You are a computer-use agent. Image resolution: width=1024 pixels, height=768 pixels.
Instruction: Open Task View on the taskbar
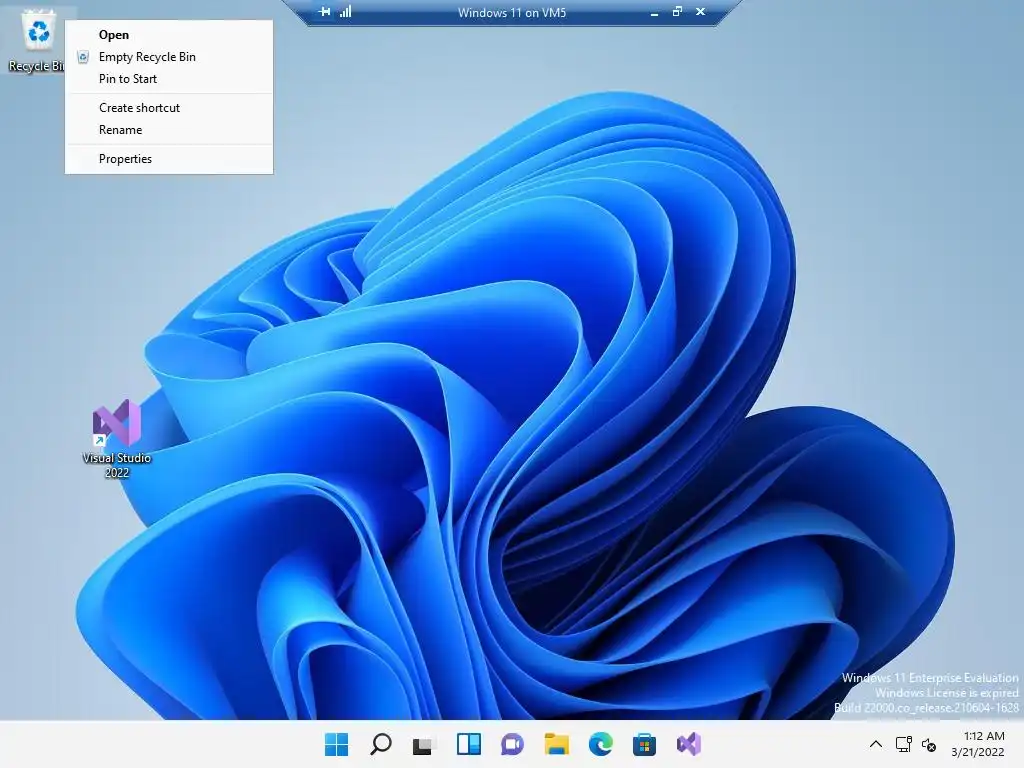pos(424,744)
